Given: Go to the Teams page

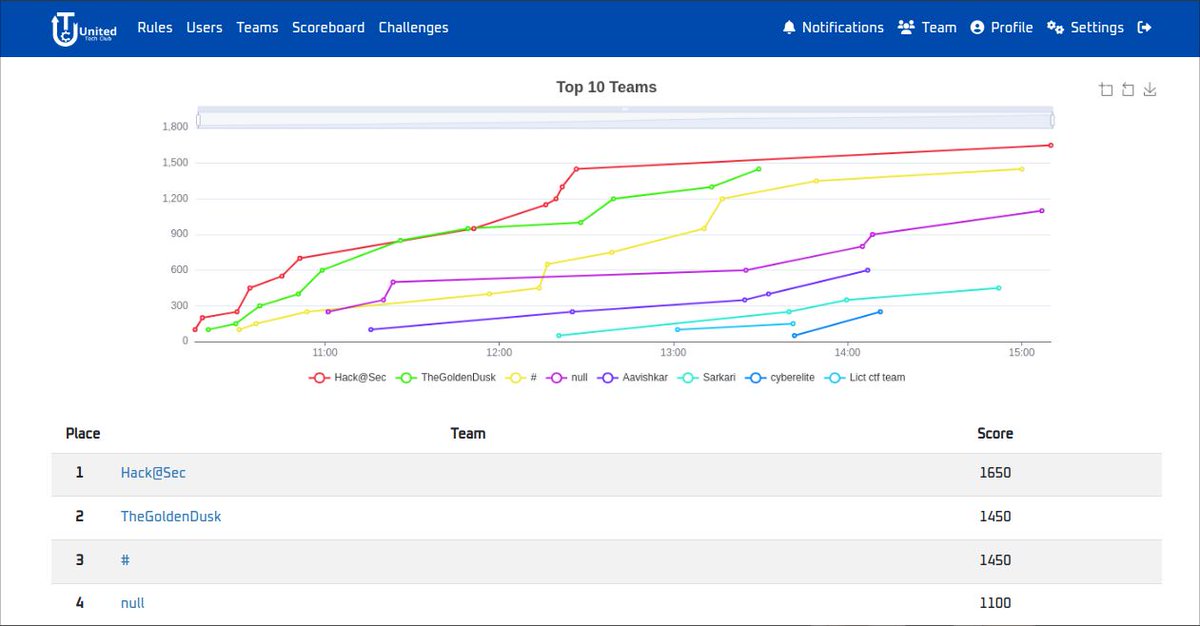Looking at the screenshot, I should (257, 28).
